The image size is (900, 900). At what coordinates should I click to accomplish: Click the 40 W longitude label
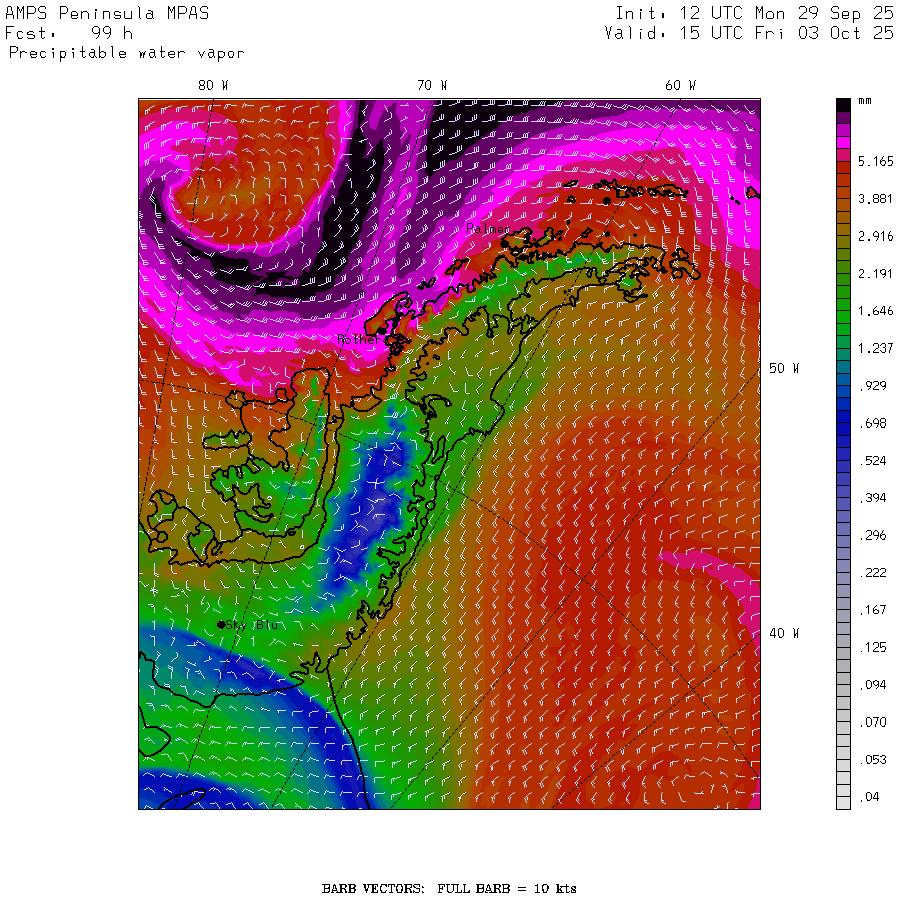[783, 633]
